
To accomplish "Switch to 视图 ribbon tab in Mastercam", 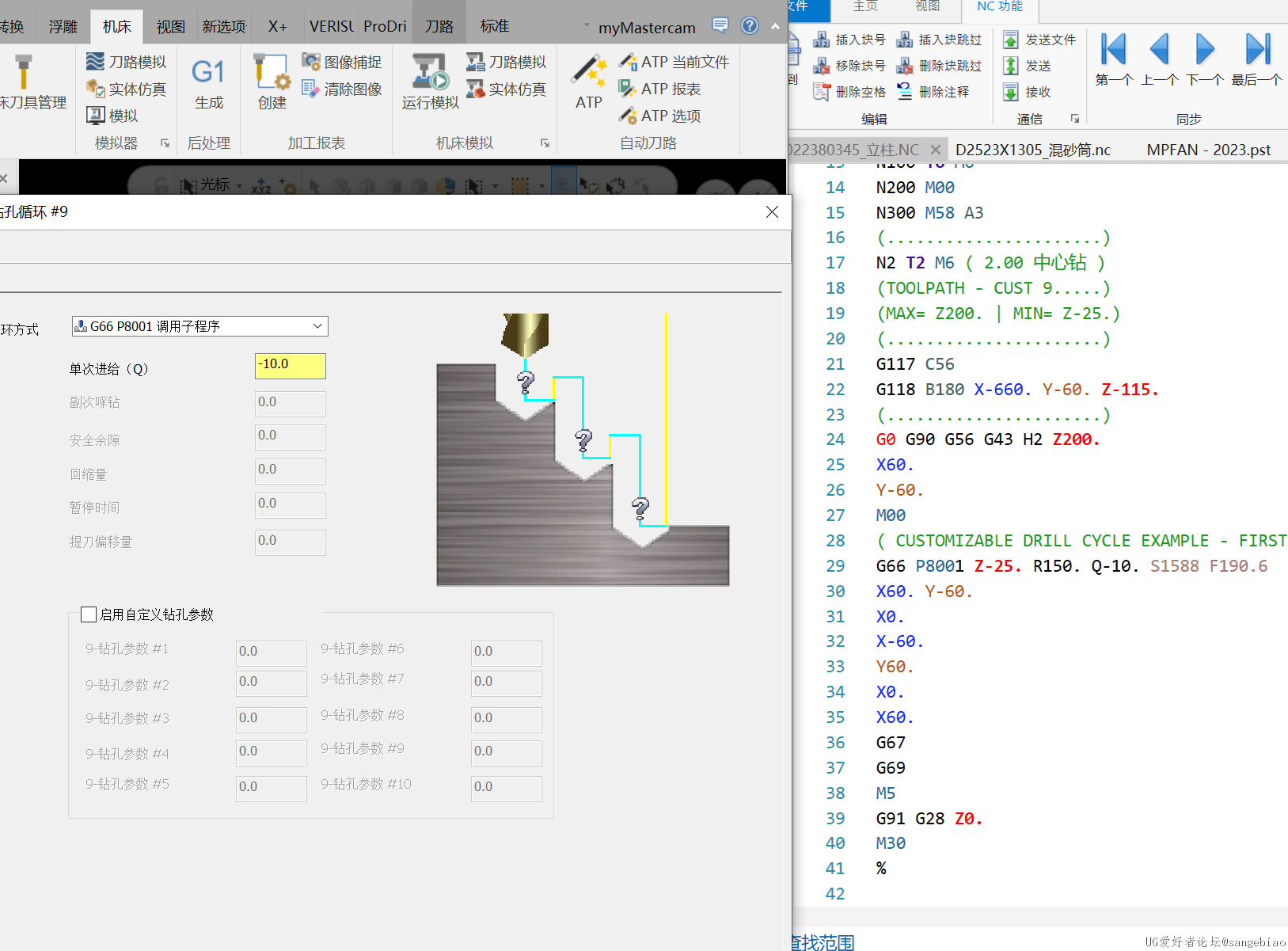I will click(170, 26).
